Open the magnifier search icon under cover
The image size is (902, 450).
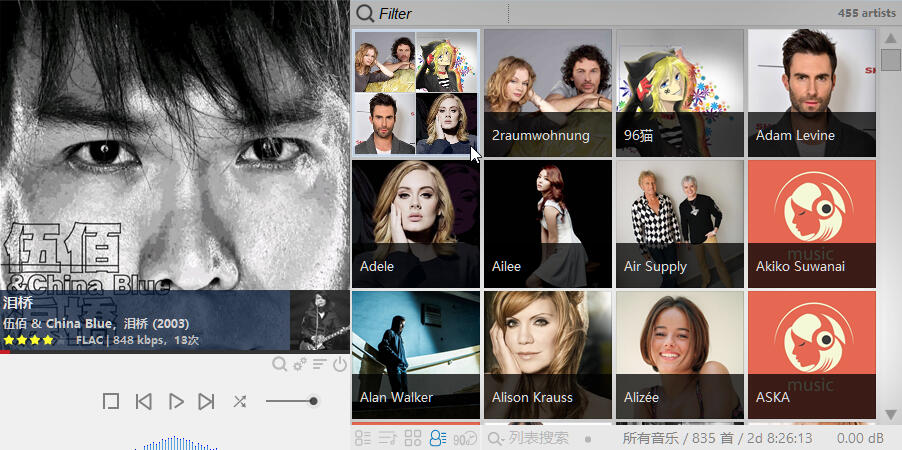[x=280, y=364]
